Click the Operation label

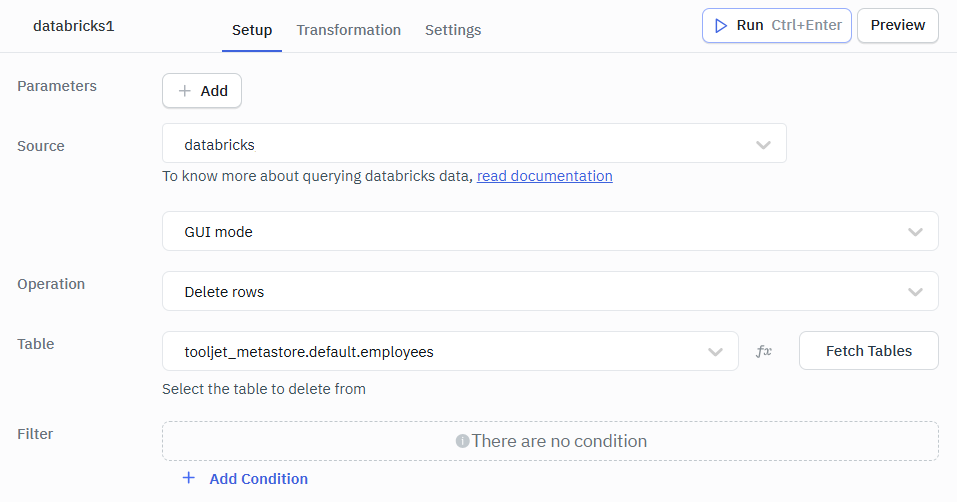click(51, 284)
